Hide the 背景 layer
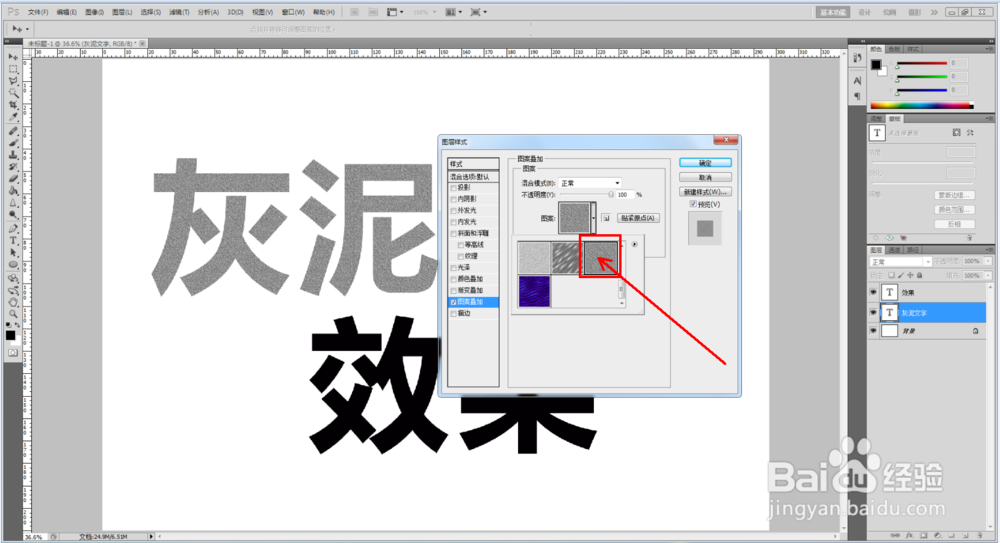 tap(873, 331)
